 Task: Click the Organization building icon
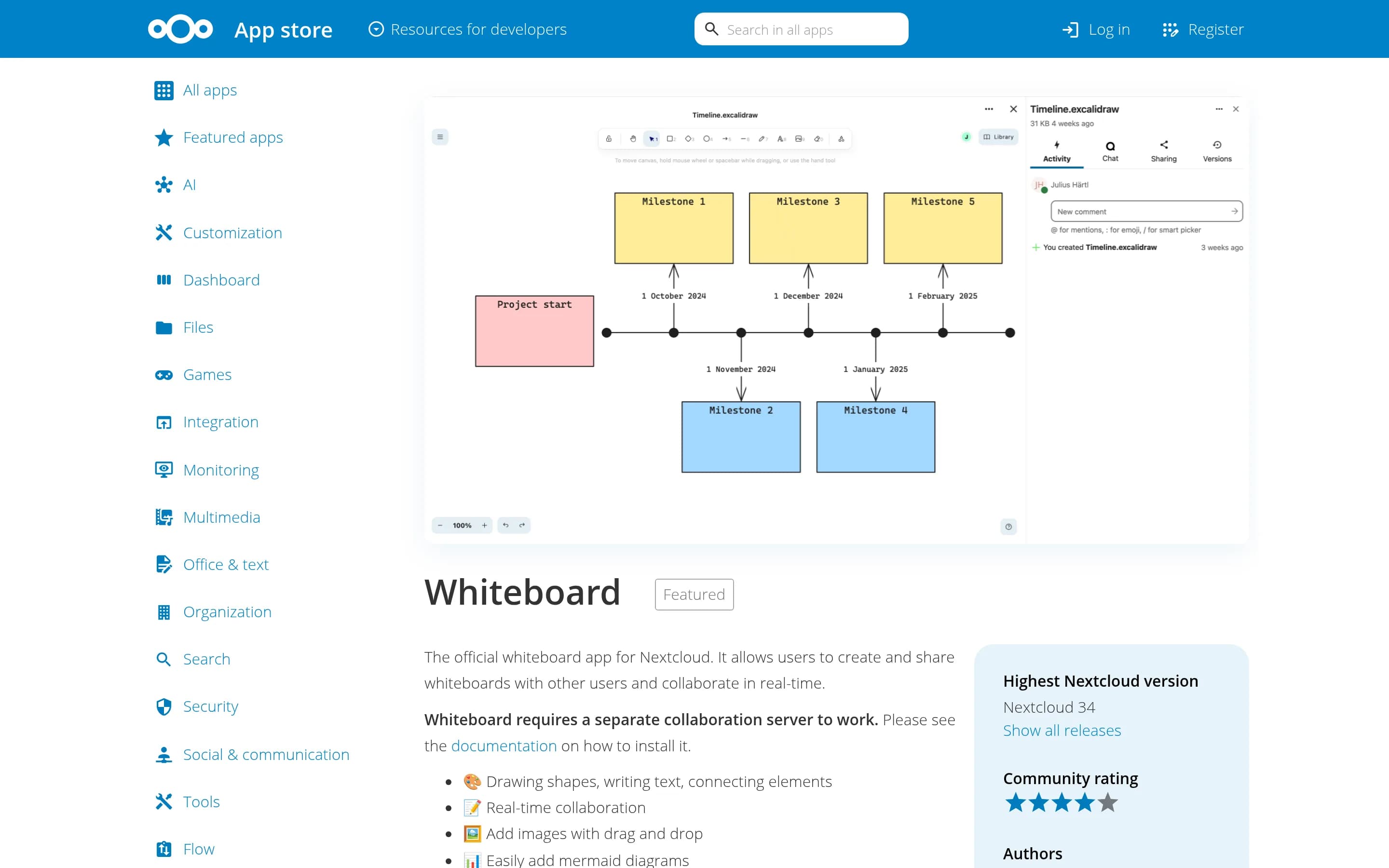point(163,612)
